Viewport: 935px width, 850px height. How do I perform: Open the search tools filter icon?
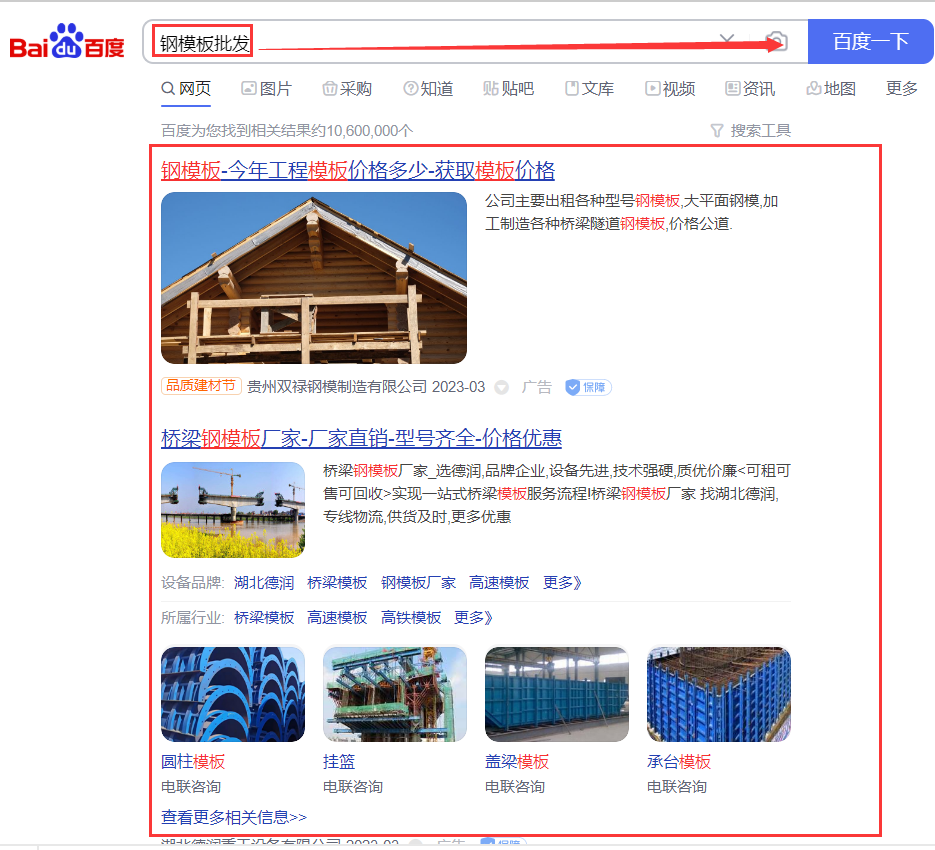[x=717, y=131]
